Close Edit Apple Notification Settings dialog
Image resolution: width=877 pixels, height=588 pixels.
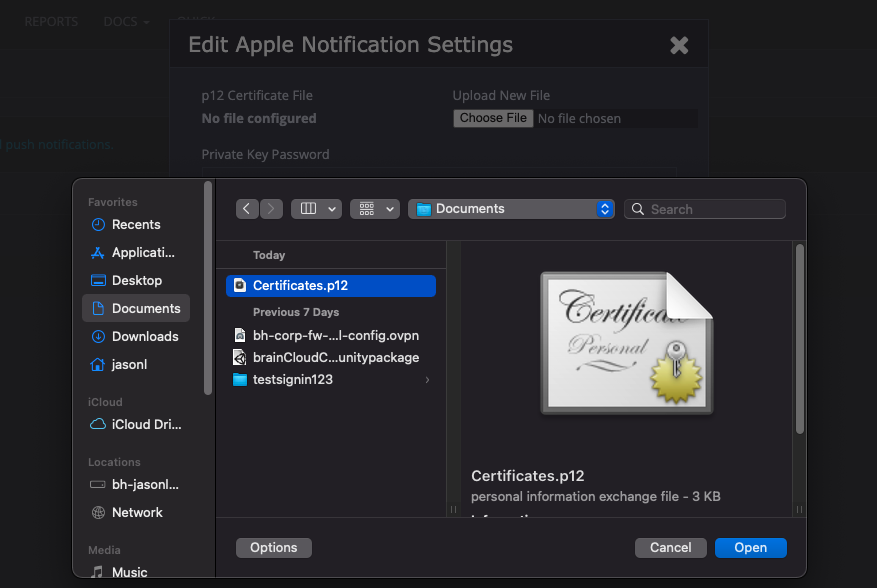pos(679,45)
